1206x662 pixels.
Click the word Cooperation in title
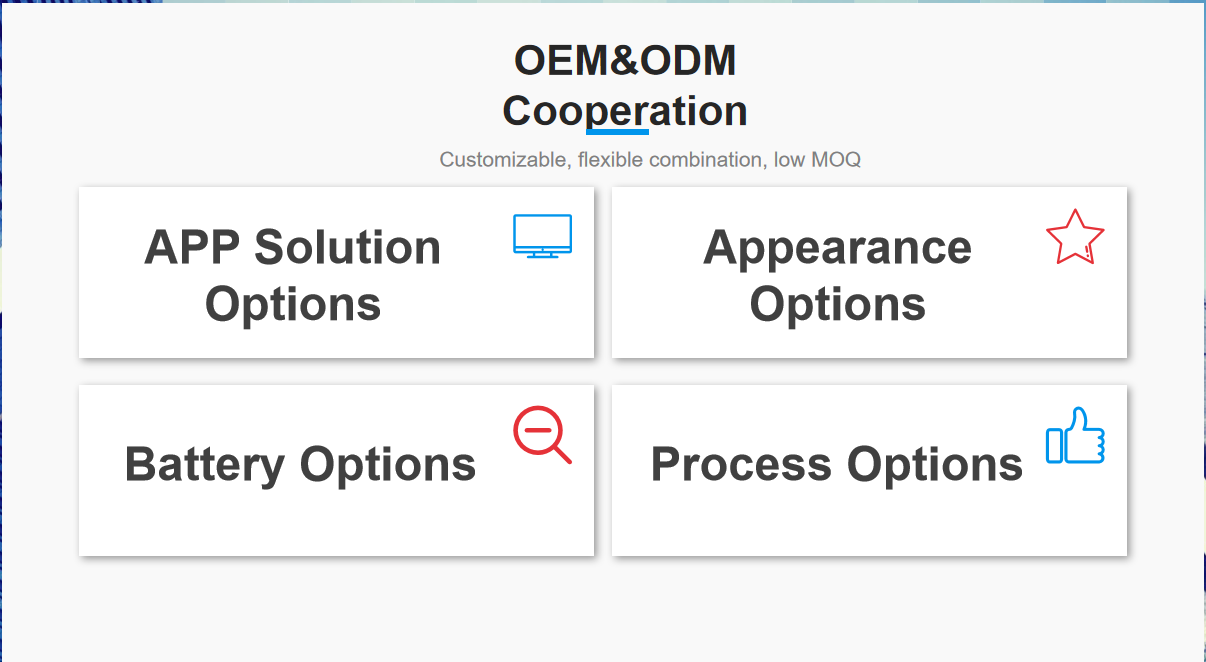coord(625,110)
